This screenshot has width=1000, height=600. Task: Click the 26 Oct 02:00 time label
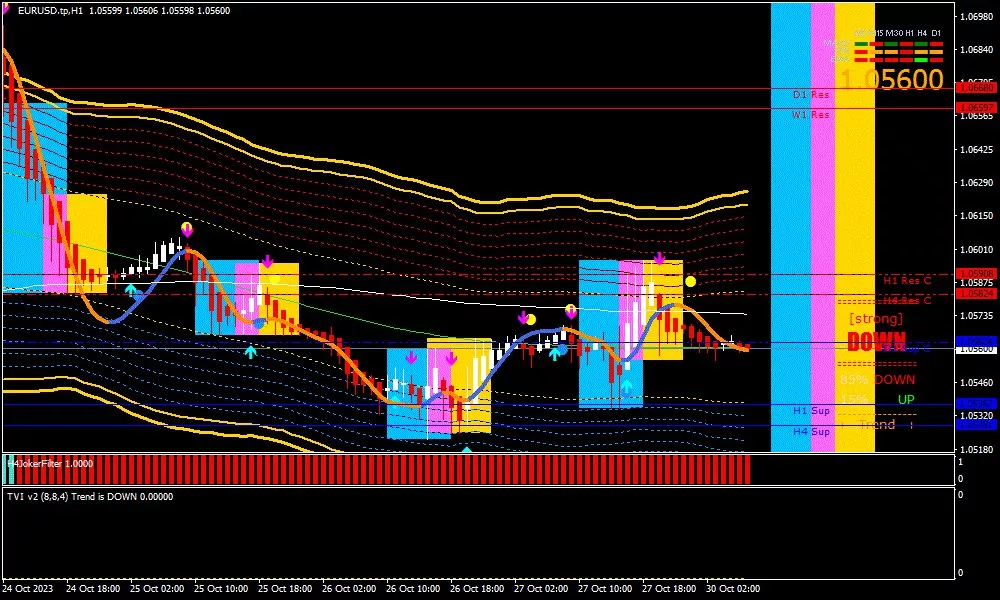pyautogui.click(x=349, y=589)
